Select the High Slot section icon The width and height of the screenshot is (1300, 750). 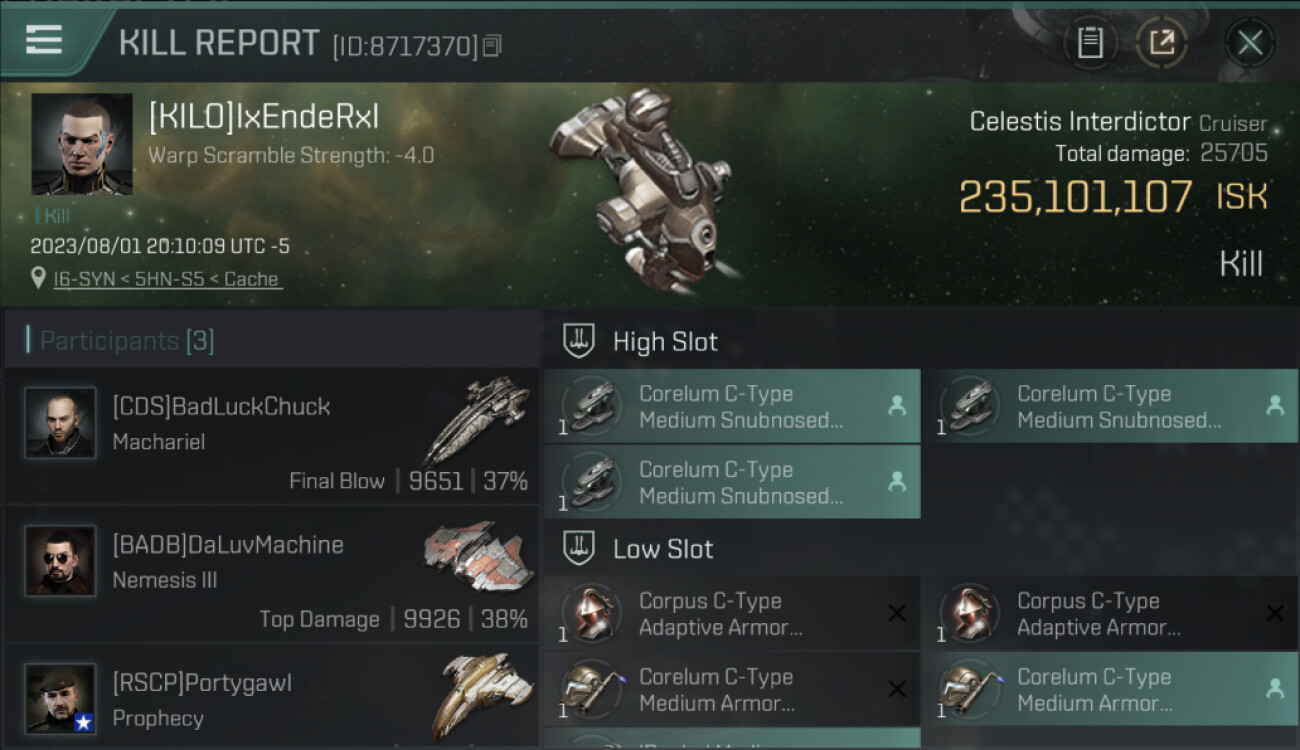578,341
